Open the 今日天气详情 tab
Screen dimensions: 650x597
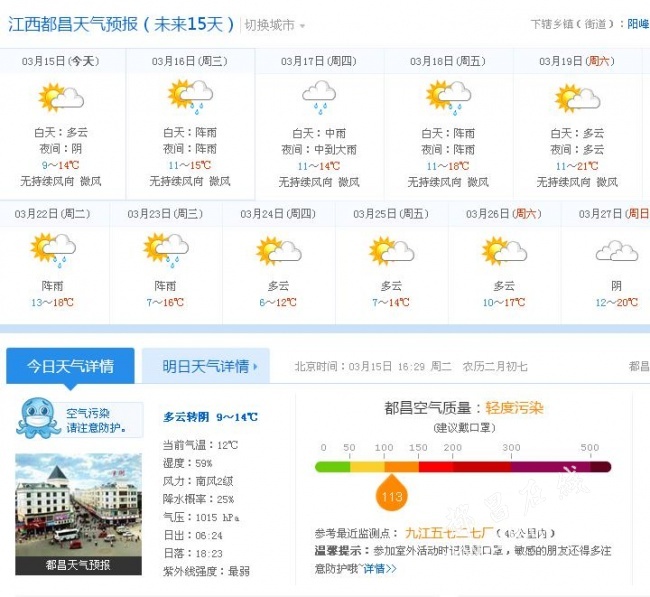coord(70,366)
